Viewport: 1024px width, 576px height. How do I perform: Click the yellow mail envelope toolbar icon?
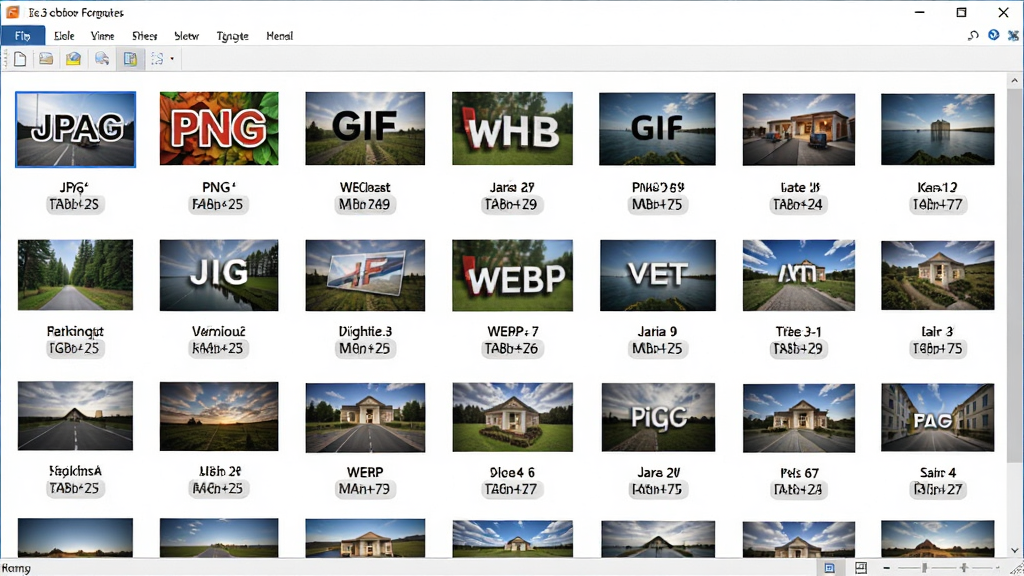click(73, 59)
